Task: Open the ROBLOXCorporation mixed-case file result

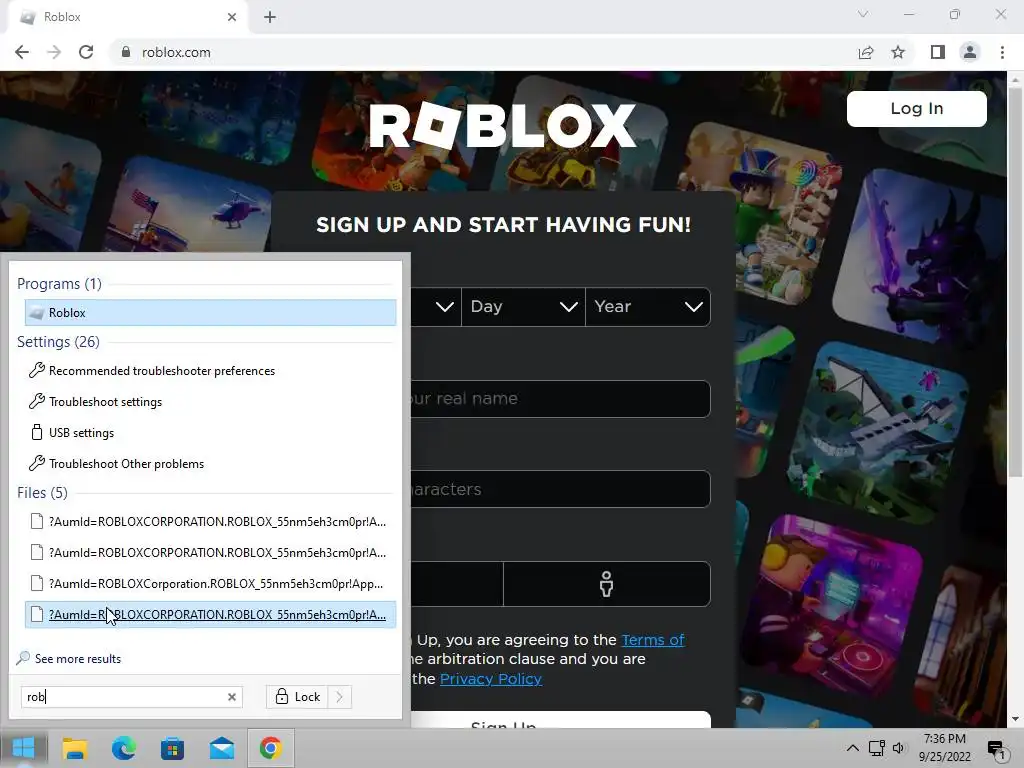Action: point(210,584)
